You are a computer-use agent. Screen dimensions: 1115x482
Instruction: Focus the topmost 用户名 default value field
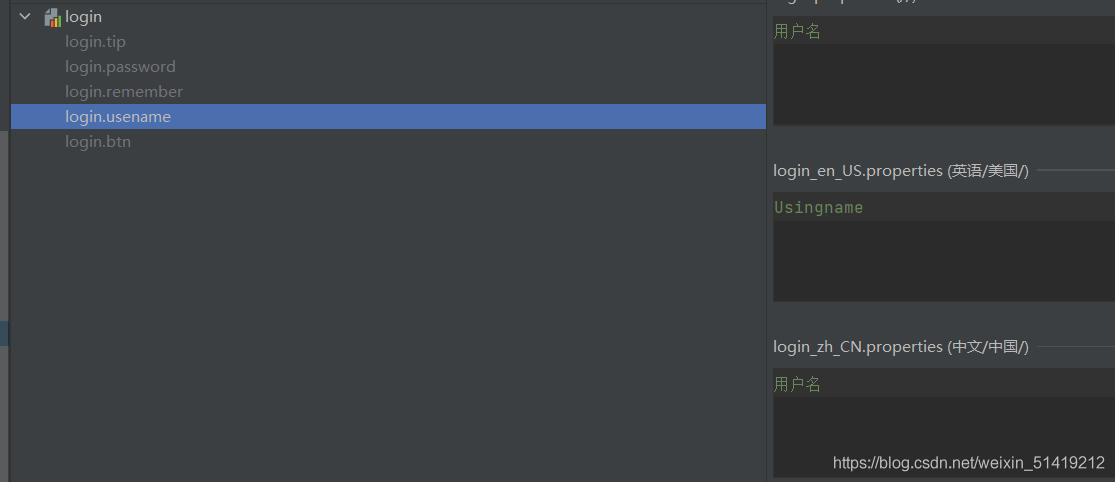point(797,32)
